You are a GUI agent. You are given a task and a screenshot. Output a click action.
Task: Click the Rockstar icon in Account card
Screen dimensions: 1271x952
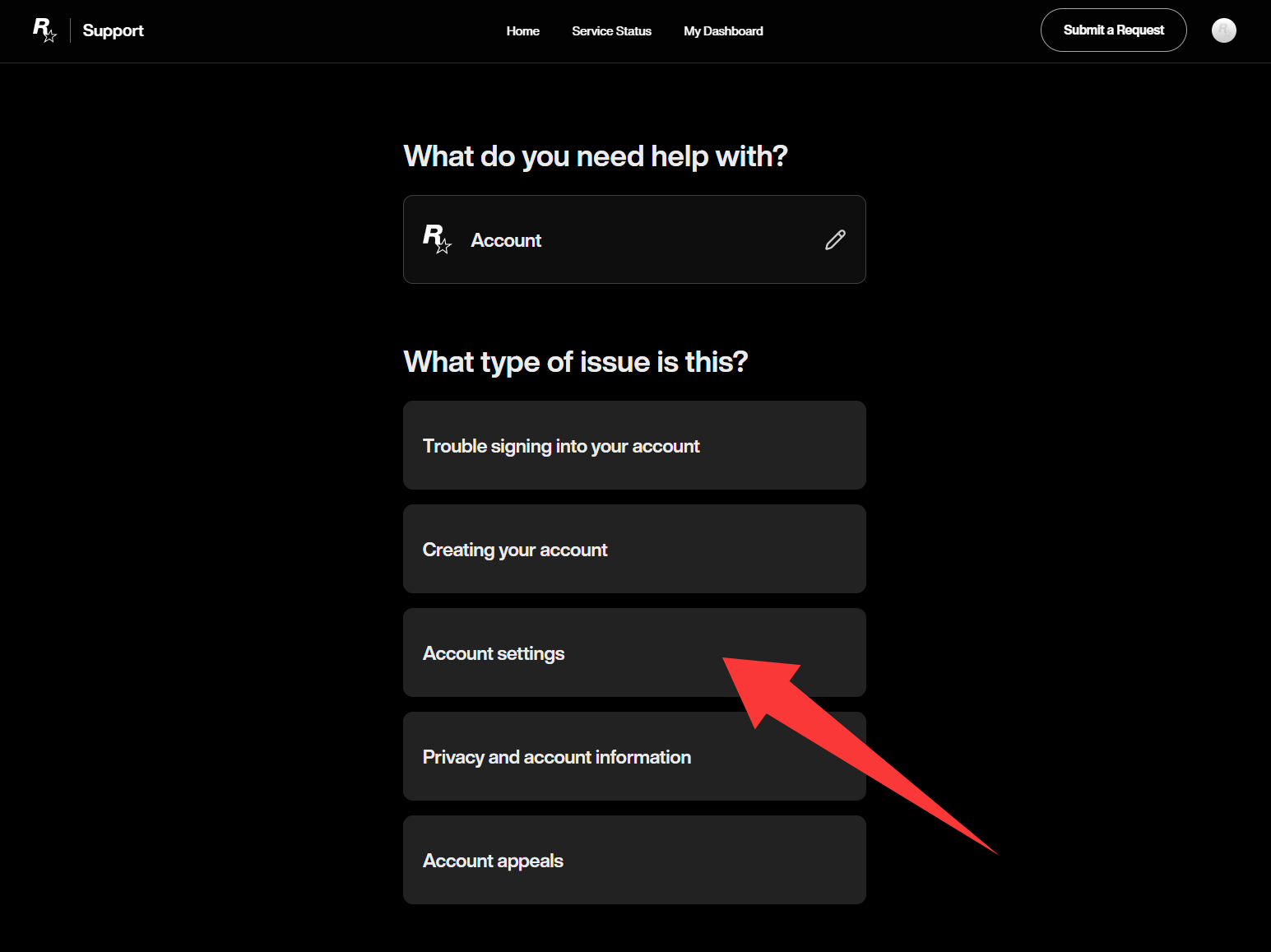point(436,239)
